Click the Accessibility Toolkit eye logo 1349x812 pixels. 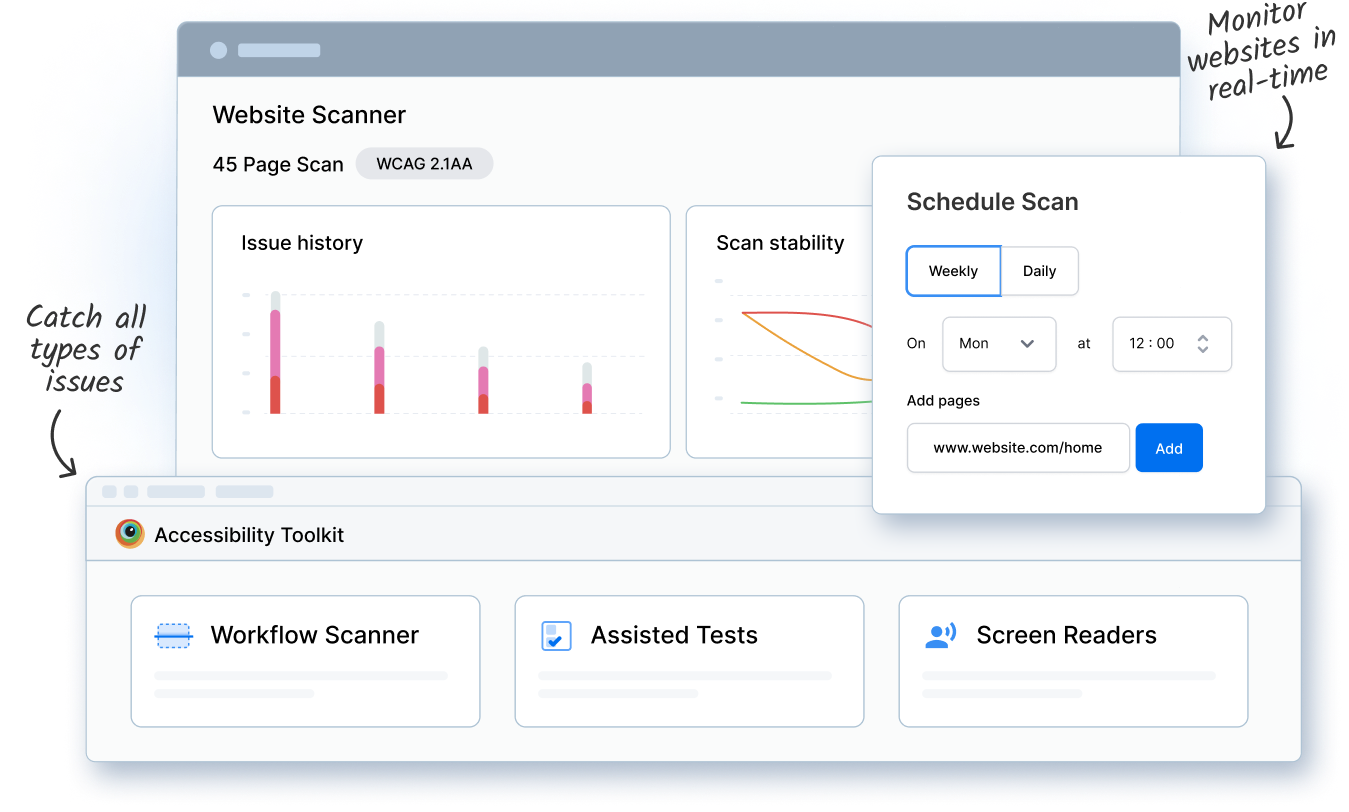point(130,534)
